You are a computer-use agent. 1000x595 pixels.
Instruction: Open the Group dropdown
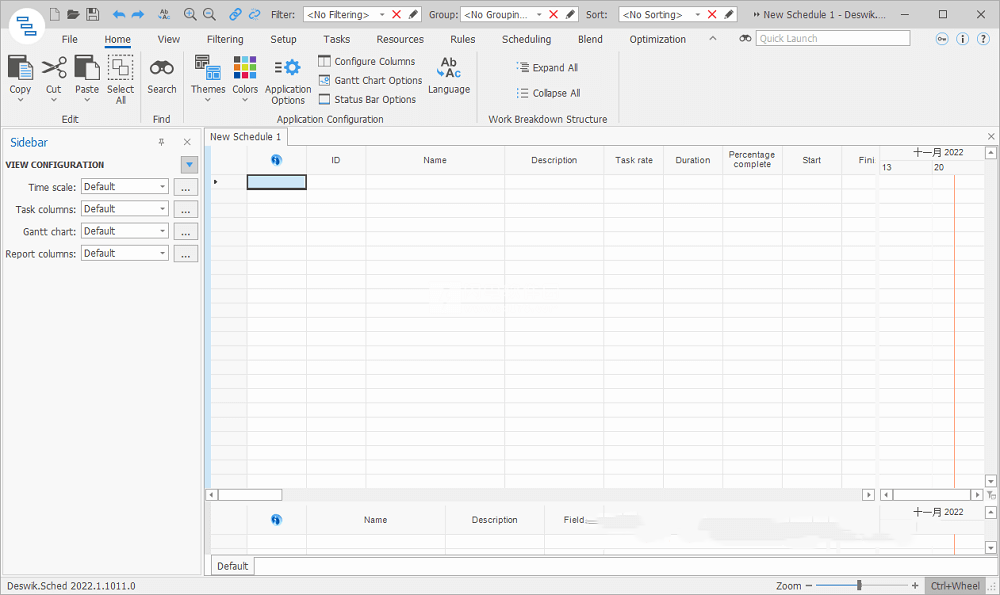(539, 14)
